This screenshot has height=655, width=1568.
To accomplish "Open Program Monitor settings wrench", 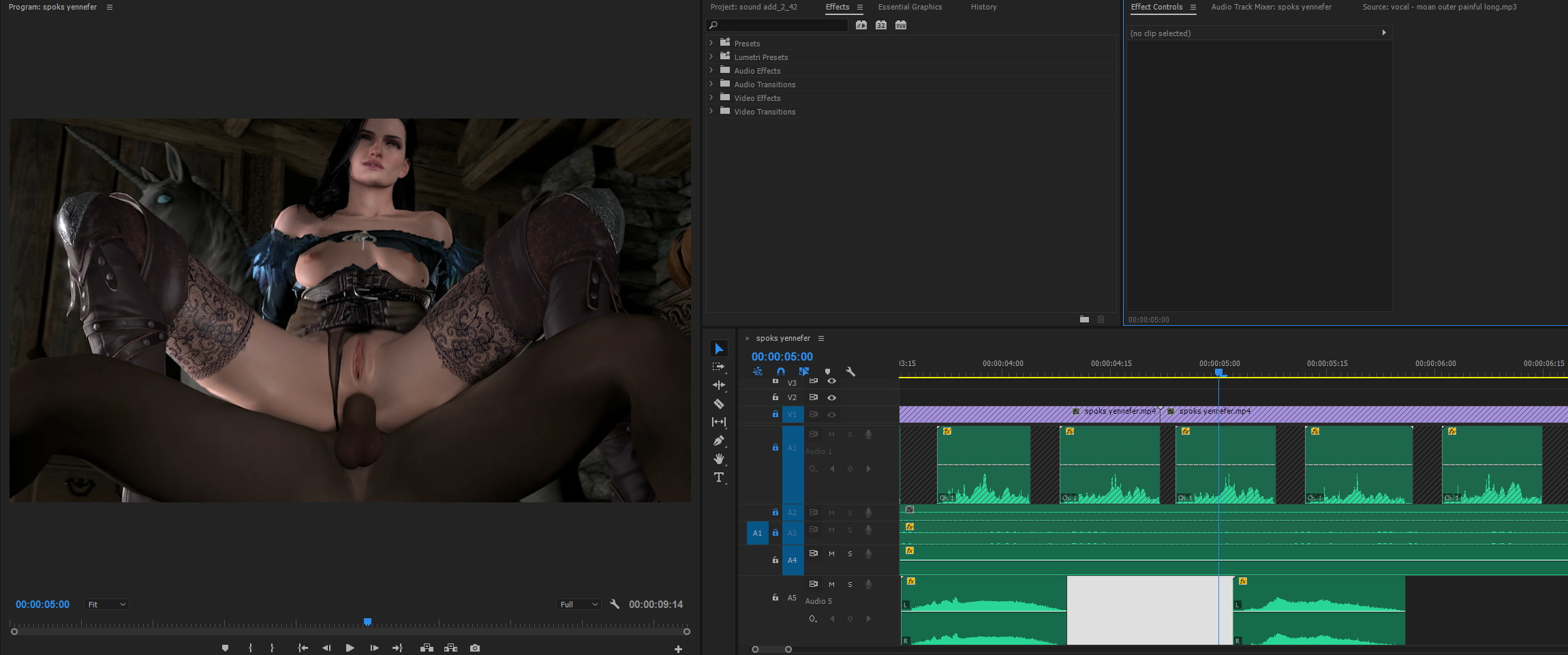I will (615, 604).
